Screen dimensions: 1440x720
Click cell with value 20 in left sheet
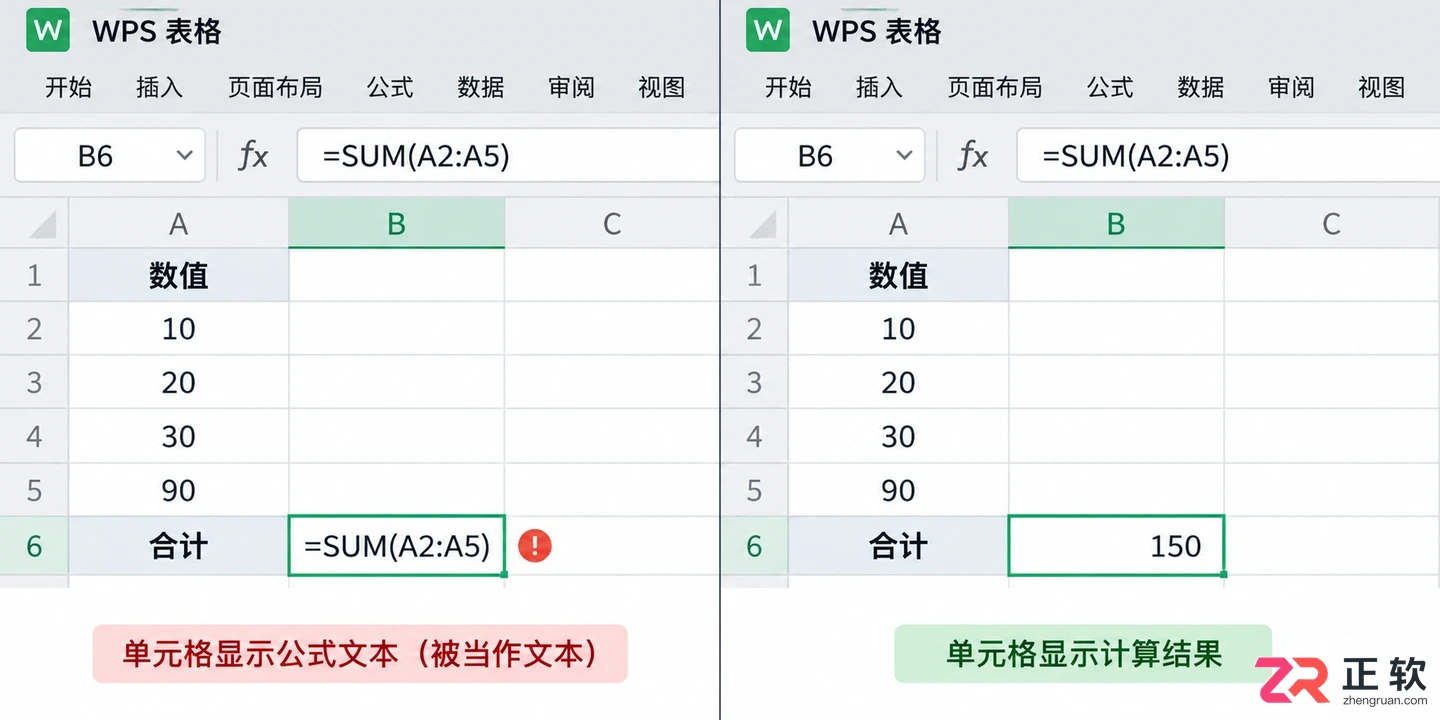179,383
